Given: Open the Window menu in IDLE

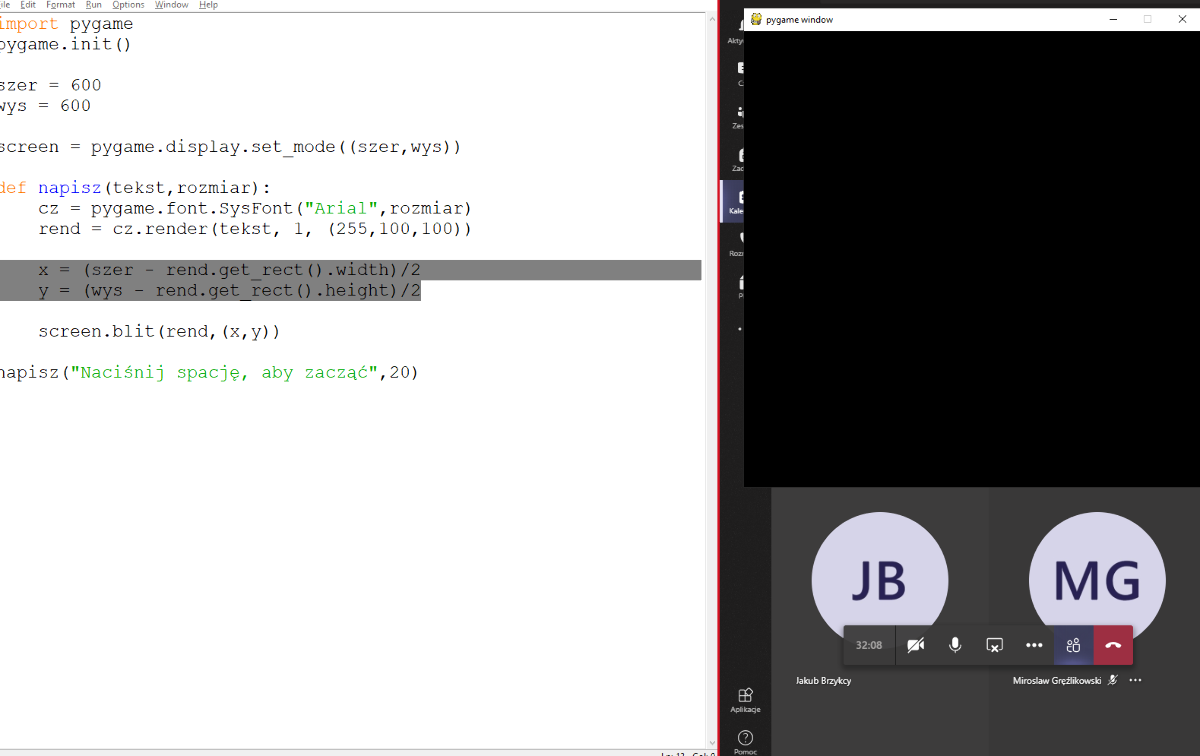Looking at the screenshot, I should click(x=171, y=5).
